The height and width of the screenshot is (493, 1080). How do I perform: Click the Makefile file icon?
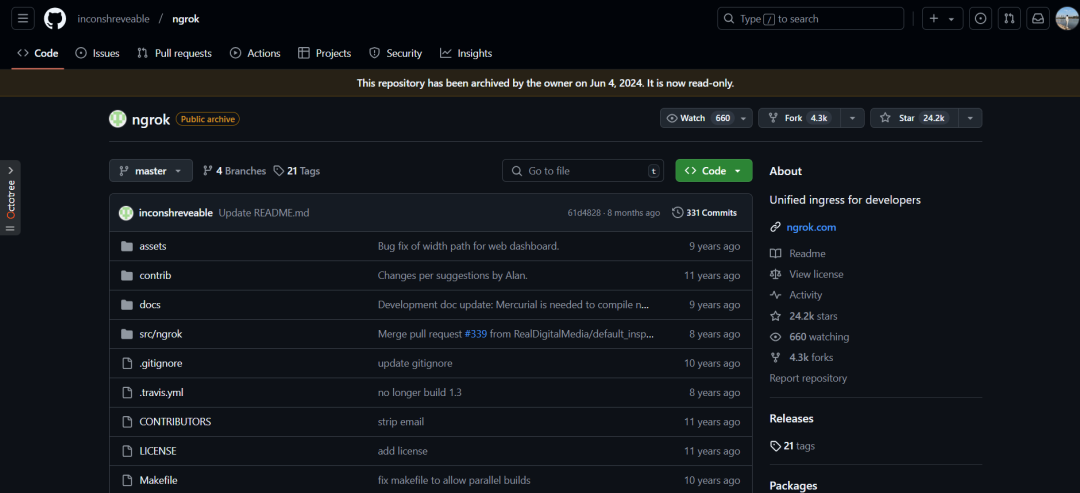tap(127, 480)
